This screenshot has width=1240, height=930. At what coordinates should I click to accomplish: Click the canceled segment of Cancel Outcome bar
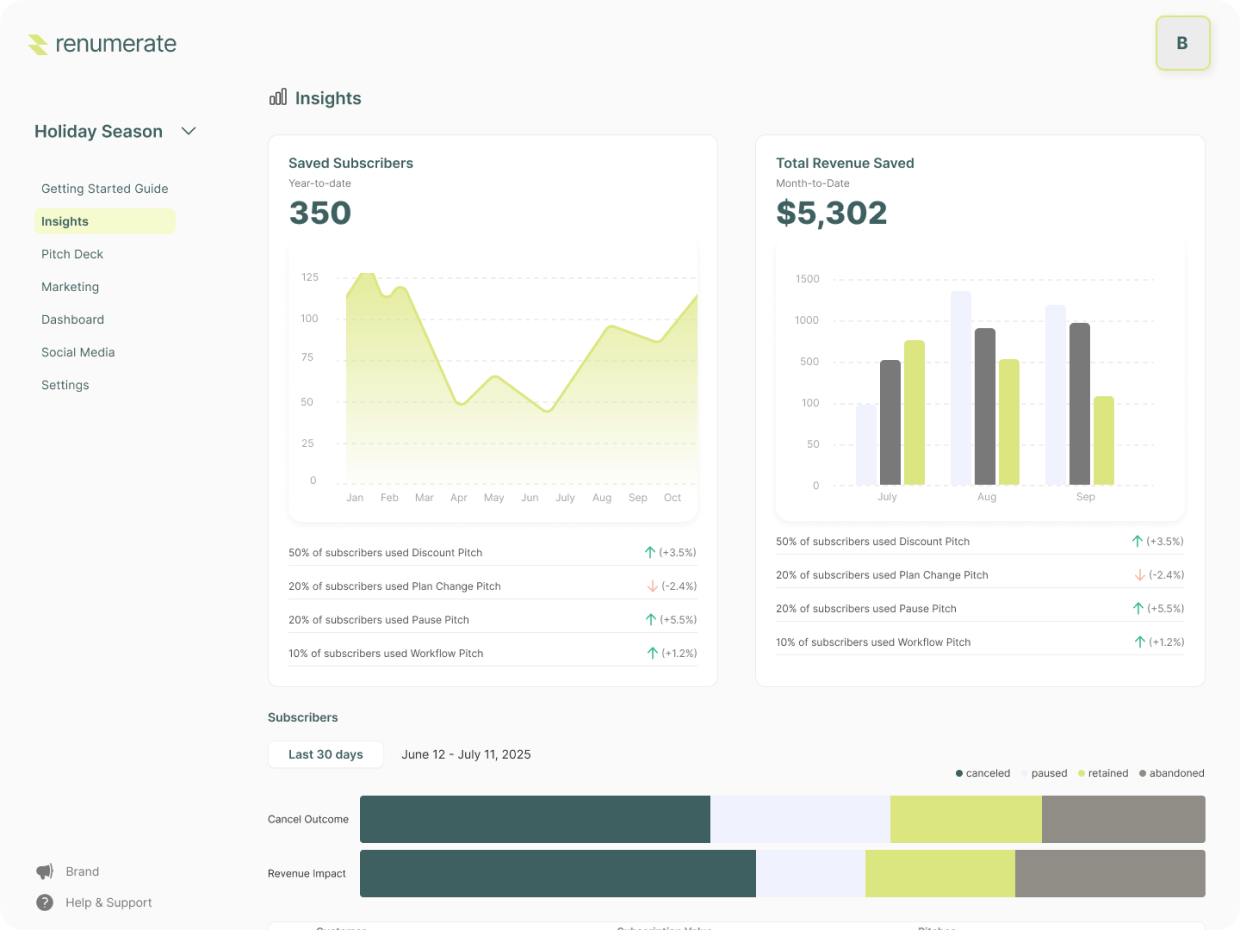point(535,819)
